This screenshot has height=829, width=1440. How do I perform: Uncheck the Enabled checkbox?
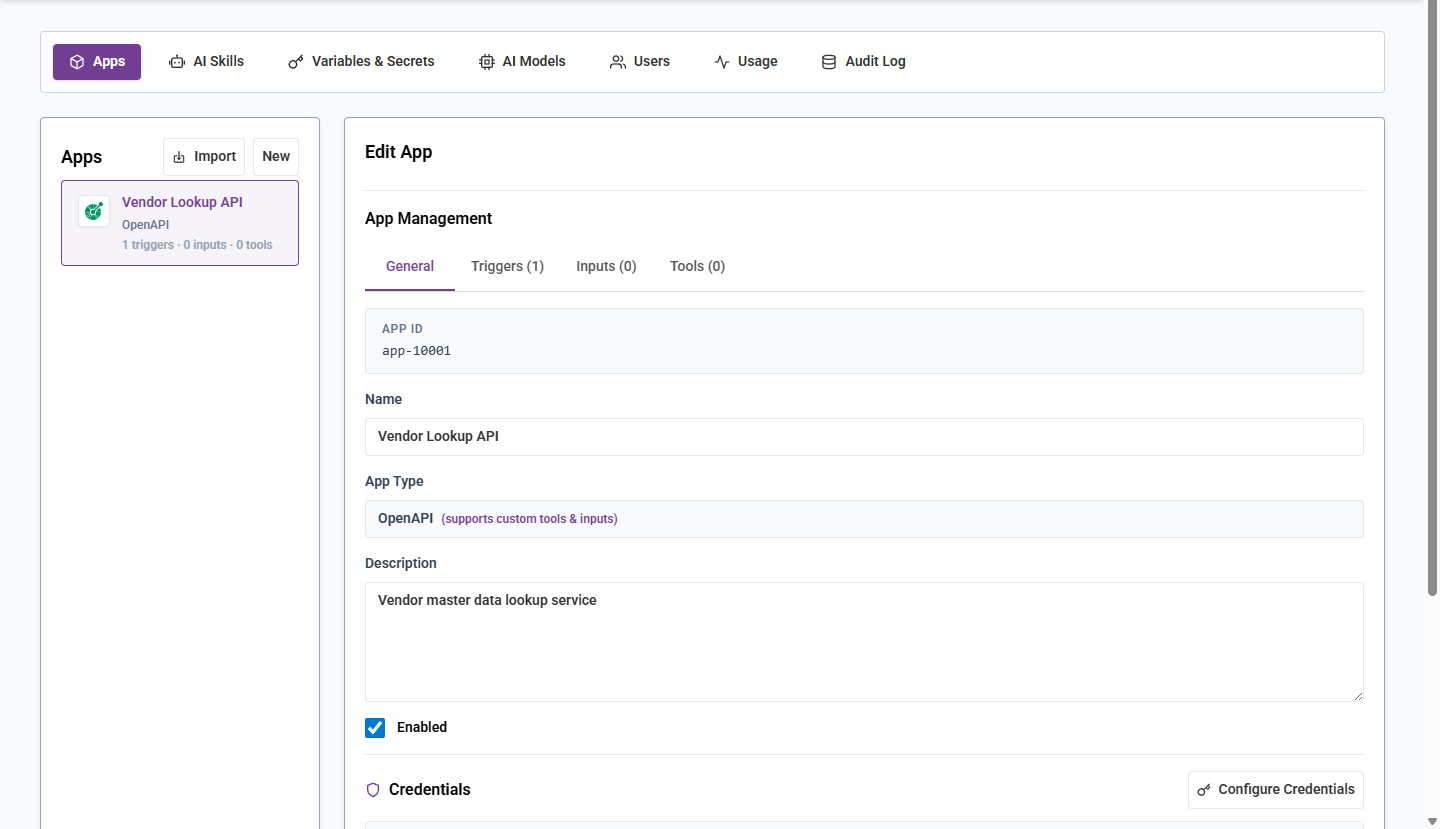point(375,728)
